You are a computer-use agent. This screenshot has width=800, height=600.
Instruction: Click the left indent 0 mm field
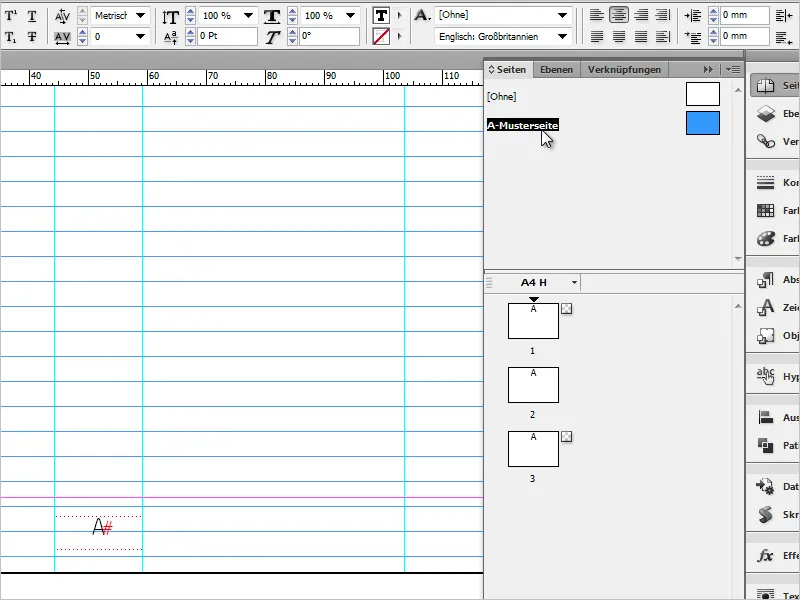click(744, 15)
